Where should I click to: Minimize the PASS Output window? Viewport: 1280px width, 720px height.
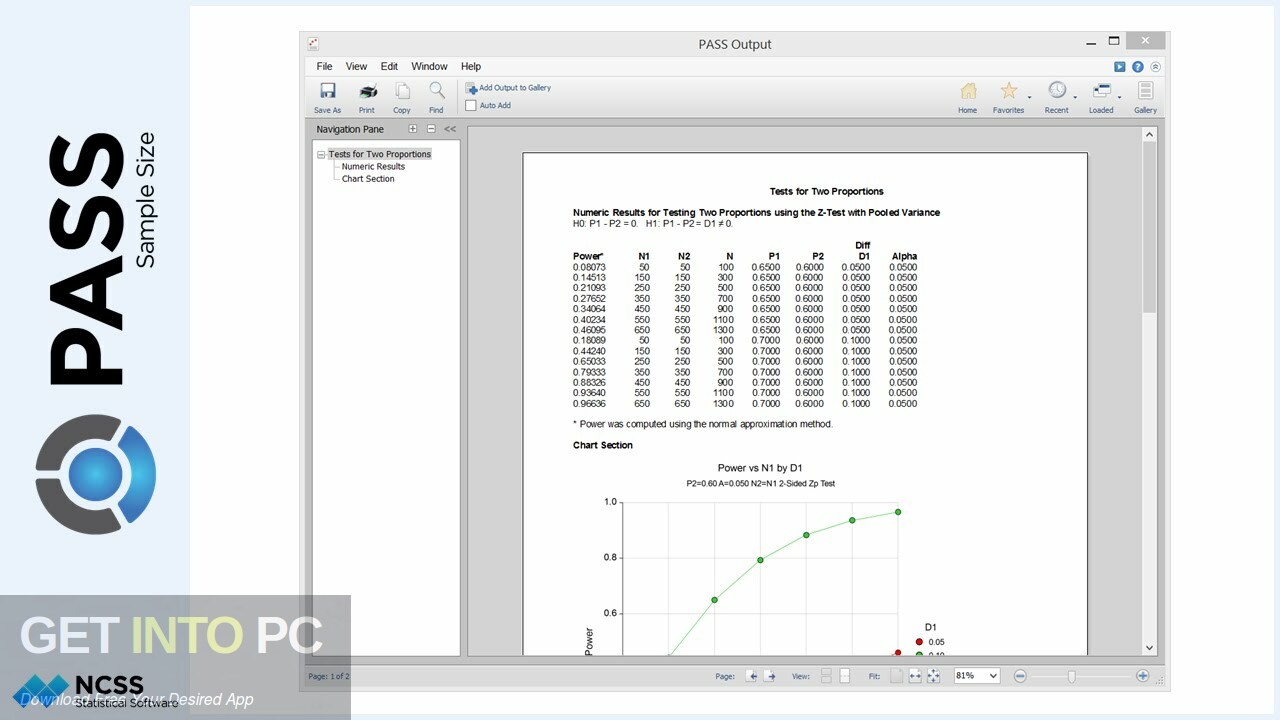(1091, 44)
